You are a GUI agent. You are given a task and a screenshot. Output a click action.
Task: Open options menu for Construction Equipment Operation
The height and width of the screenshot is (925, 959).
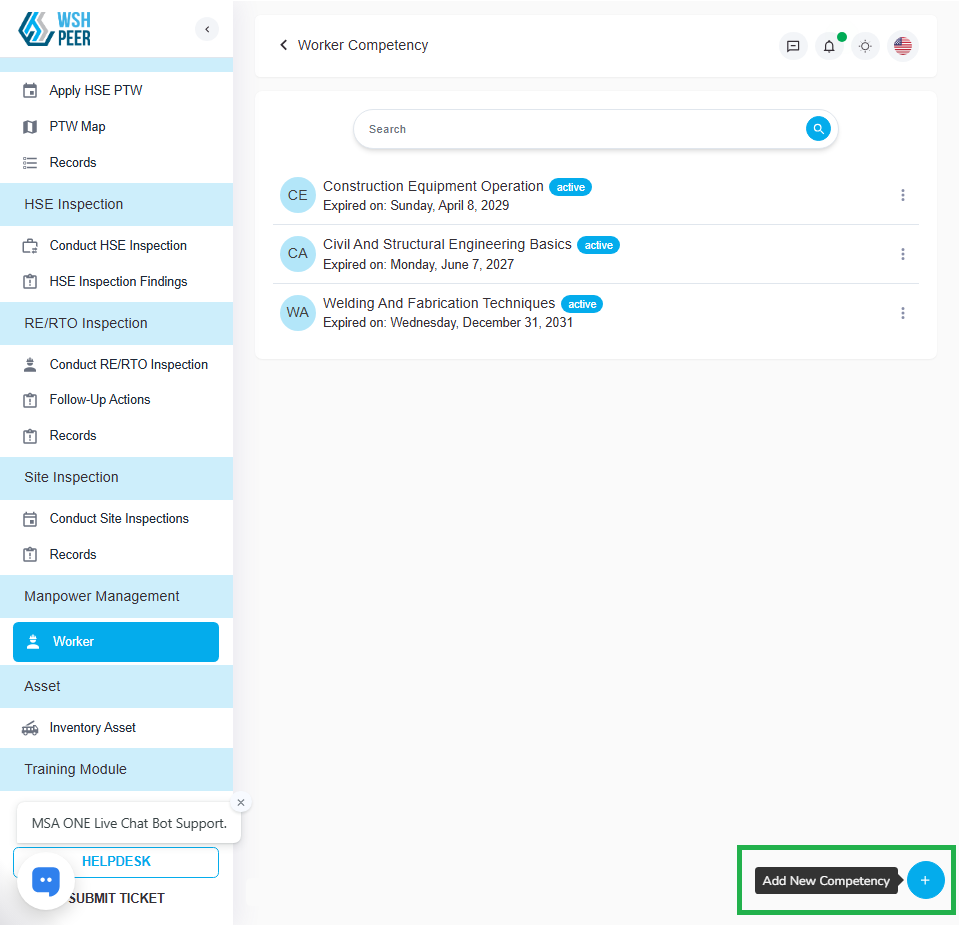click(x=902, y=195)
